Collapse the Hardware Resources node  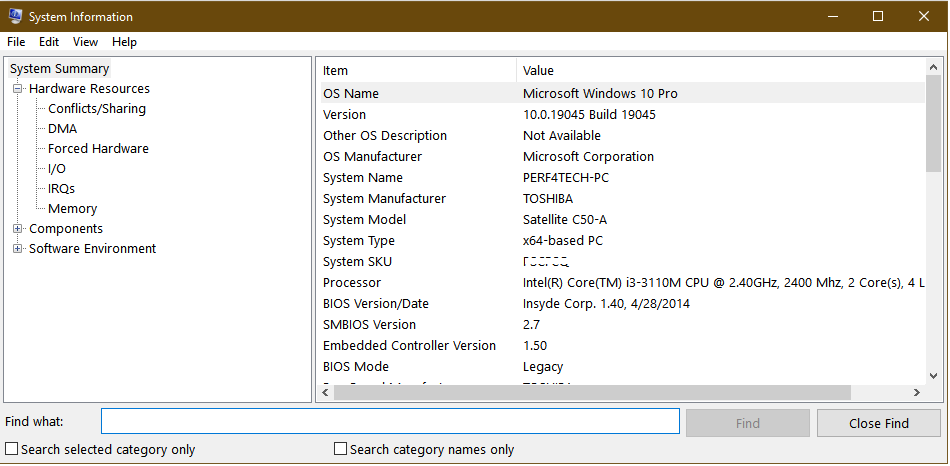click(18, 88)
